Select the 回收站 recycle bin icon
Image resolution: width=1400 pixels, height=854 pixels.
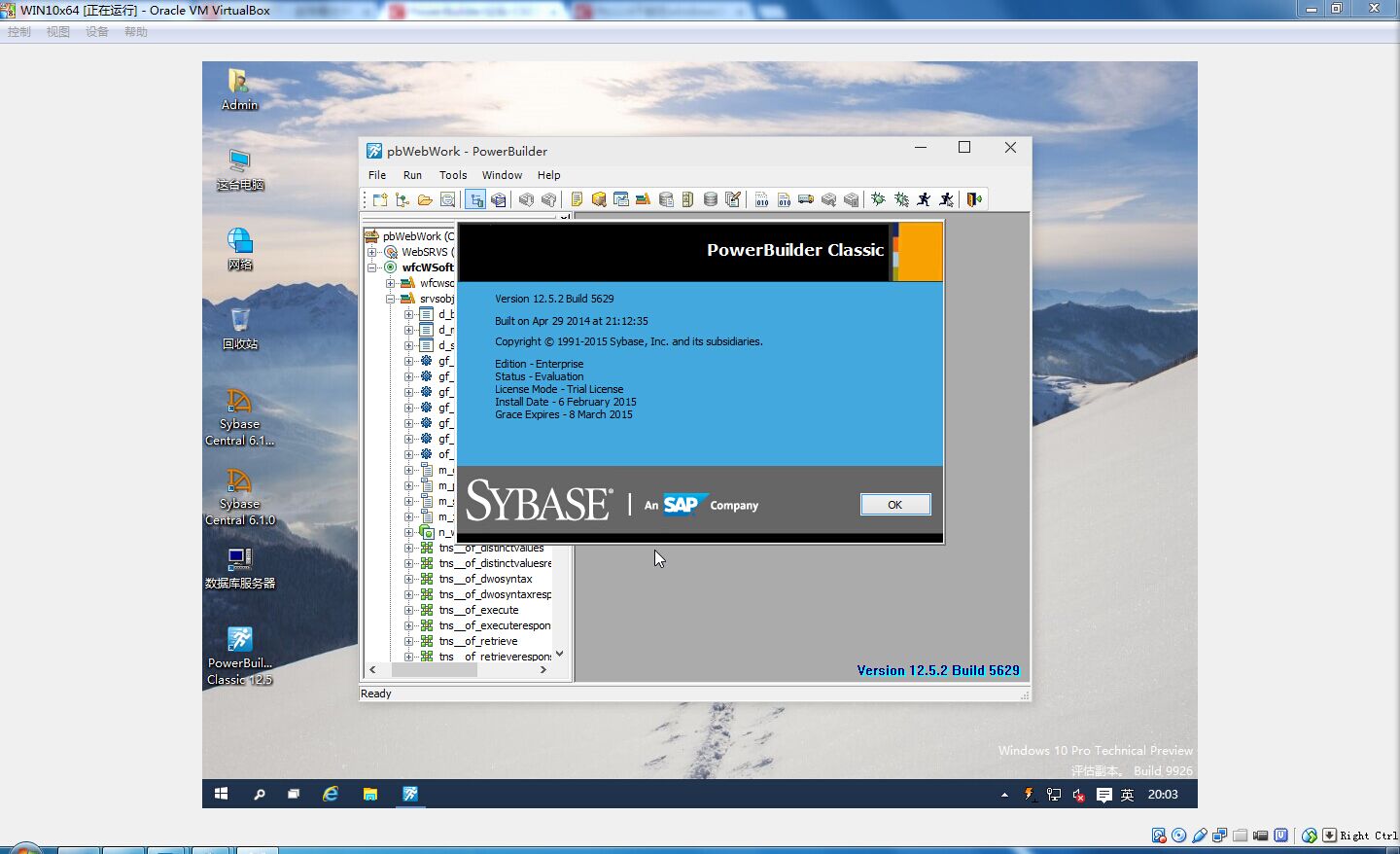tap(240, 329)
